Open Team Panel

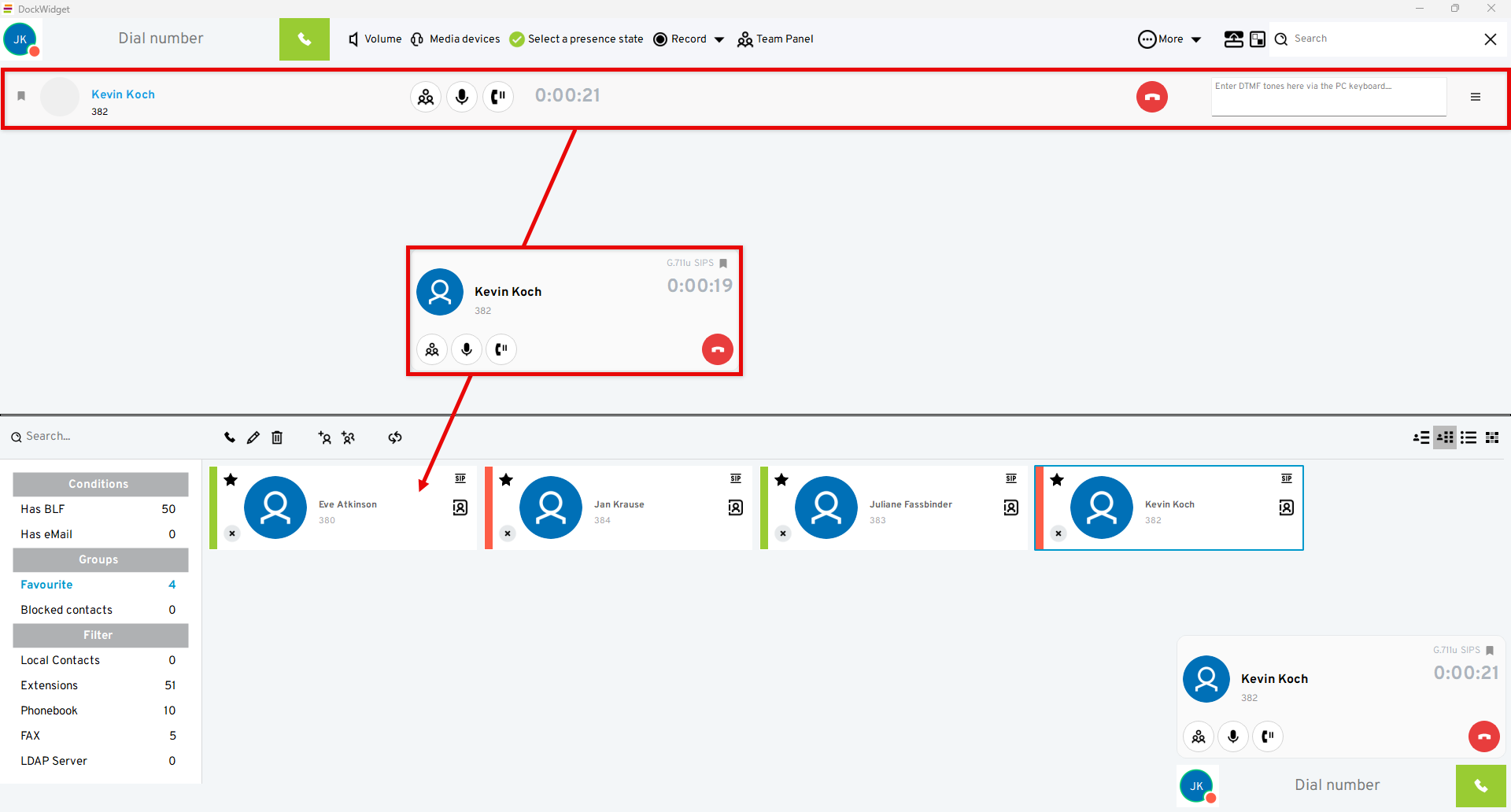click(x=775, y=39)
